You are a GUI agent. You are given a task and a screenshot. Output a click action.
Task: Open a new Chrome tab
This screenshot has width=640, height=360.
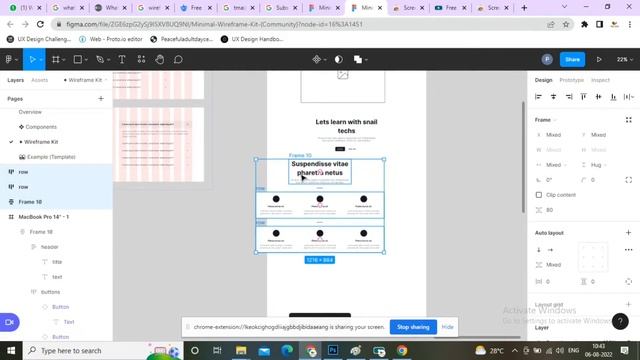point(524,8)
